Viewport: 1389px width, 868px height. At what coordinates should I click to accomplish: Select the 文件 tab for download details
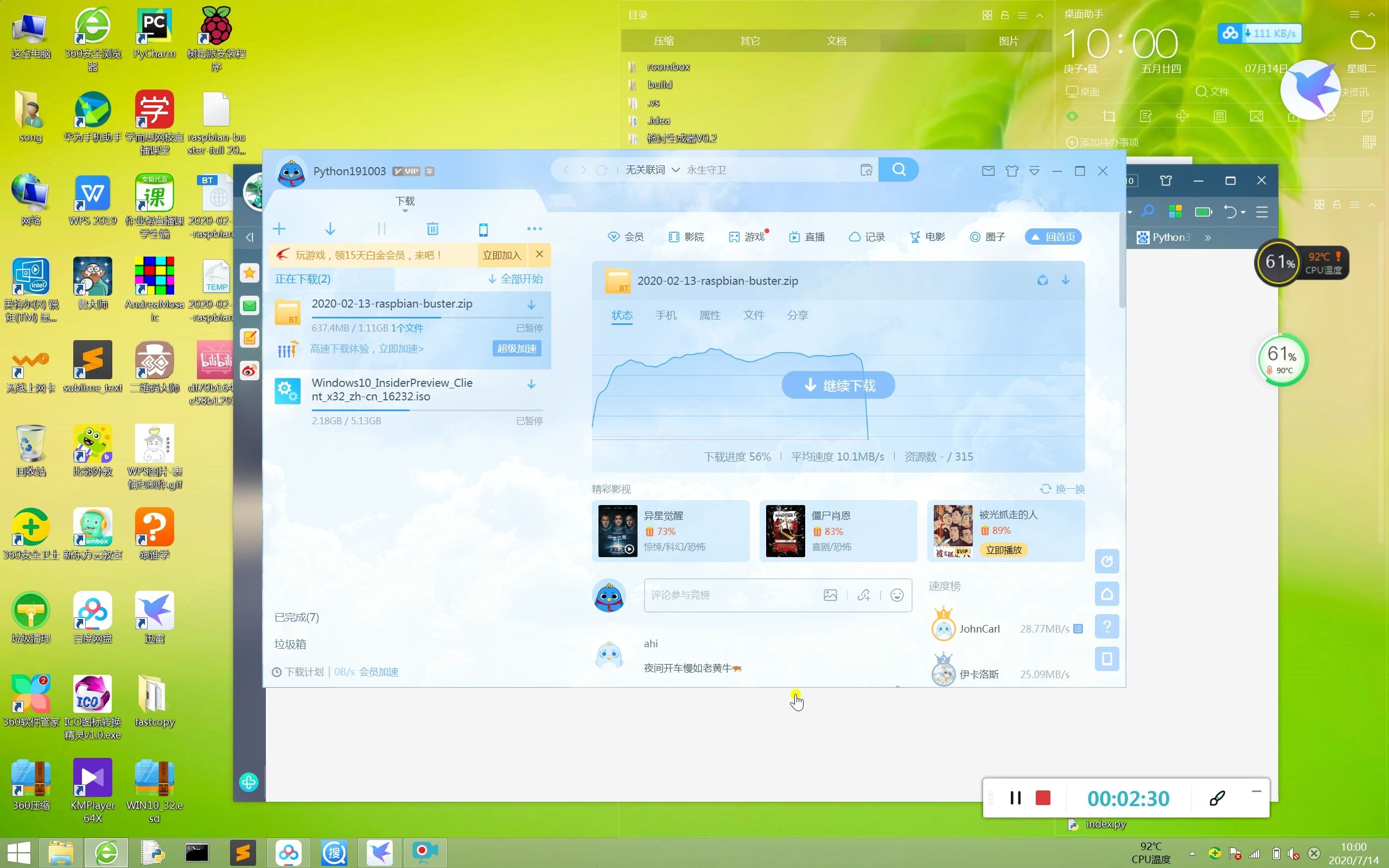pos(753,315)
